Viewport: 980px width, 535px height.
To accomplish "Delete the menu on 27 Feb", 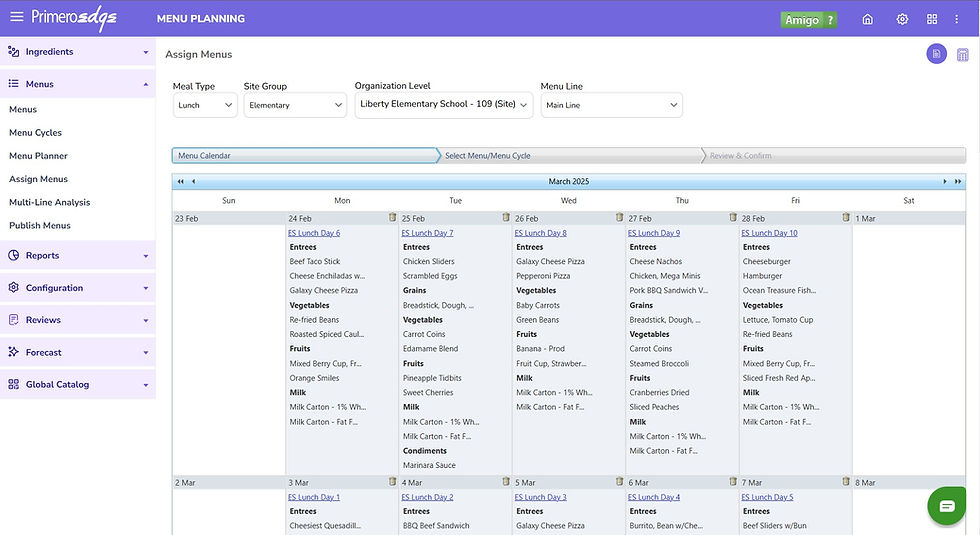I will pos(733,218).
